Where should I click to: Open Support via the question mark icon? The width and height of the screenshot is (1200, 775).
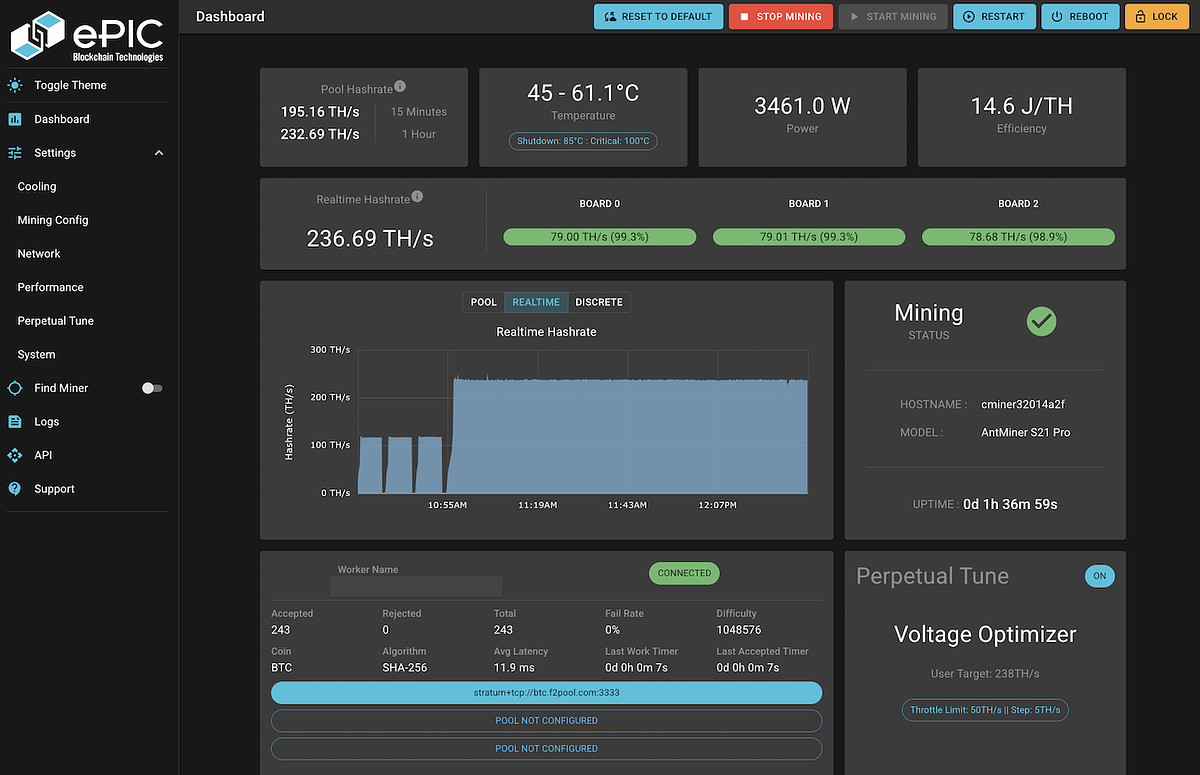pyautogui.click(x=15, y=488)
